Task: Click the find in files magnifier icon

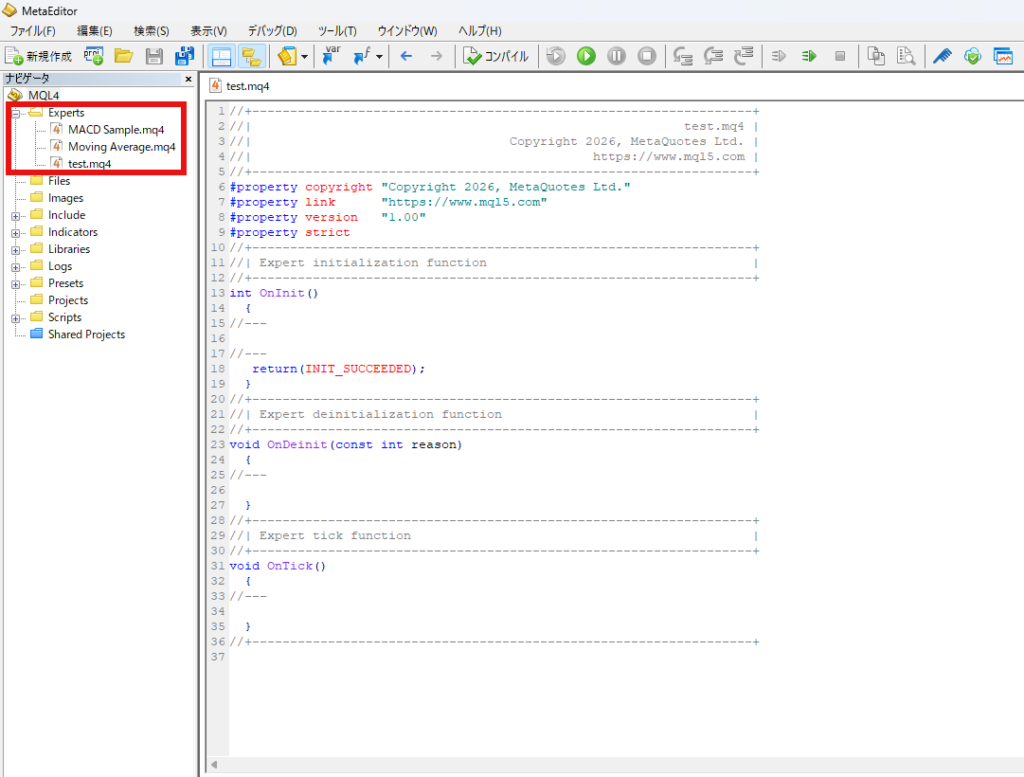Action: point(906,56)
